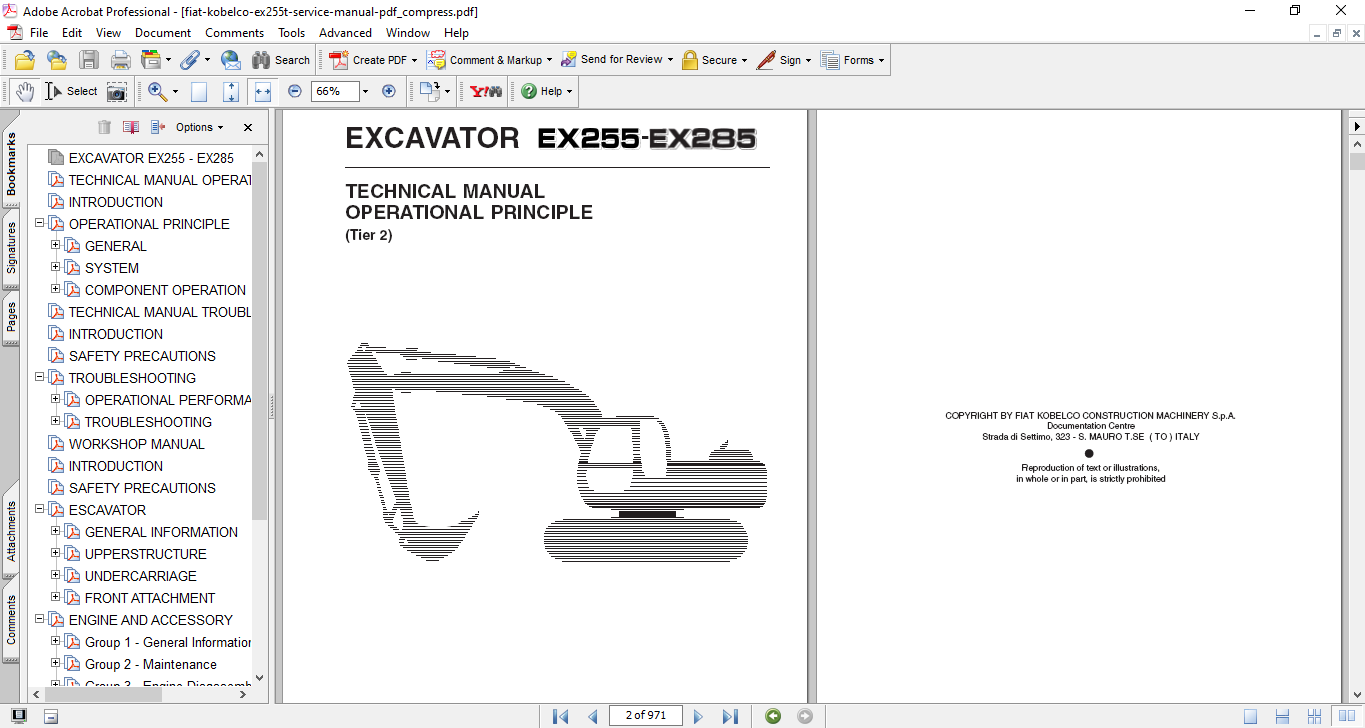Expand the GENERAL bookmark node
Viewport: 1365px width, 728px height.
(x=56, y=246)
